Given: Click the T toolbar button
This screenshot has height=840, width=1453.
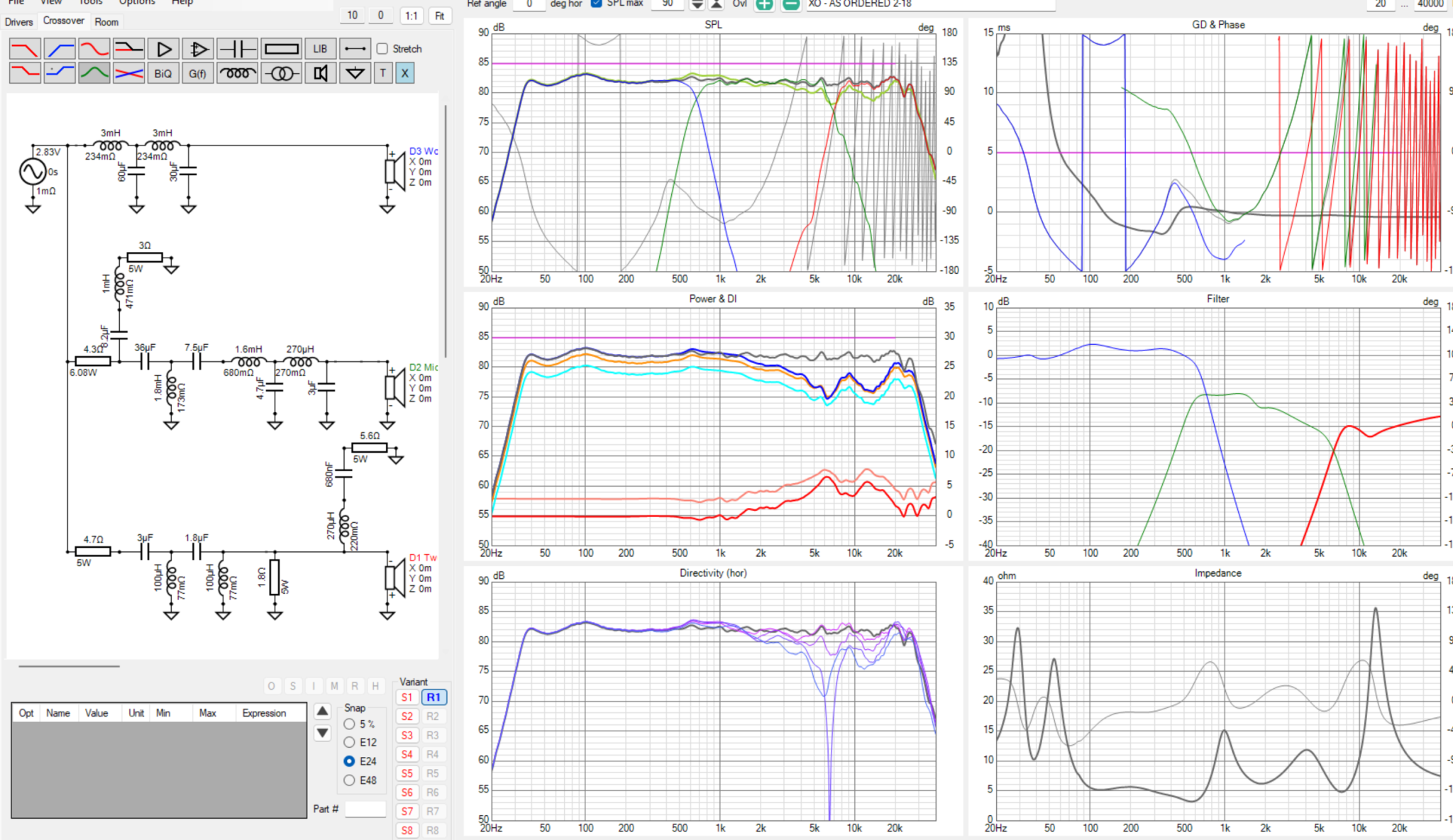Looking at the screenshot, I should click(x=383, y=73).
